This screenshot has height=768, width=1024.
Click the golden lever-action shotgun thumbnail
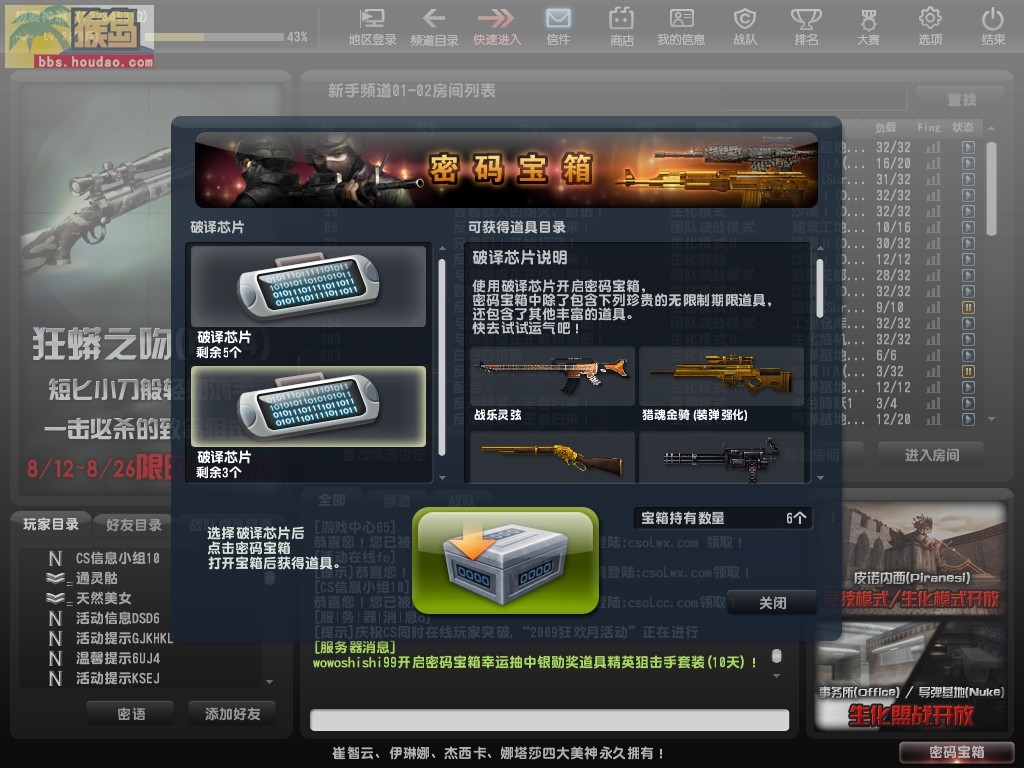pyautogui.click(x=552, y=457)
